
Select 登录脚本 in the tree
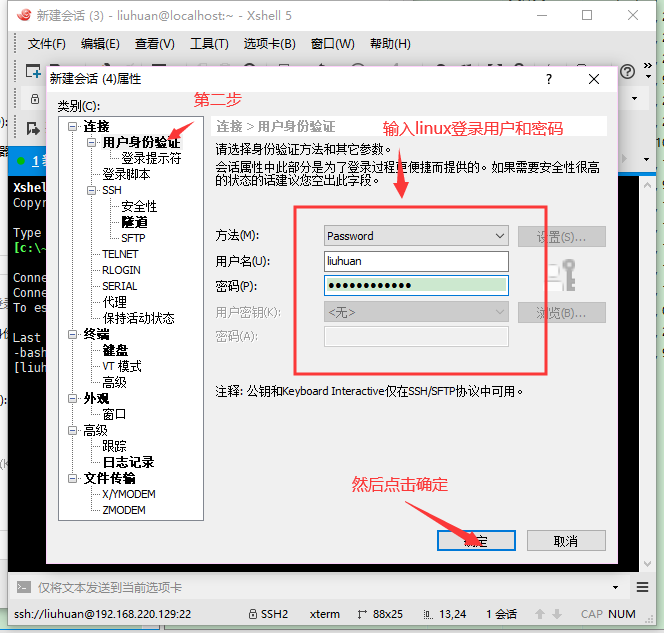(x=126, y=174)
